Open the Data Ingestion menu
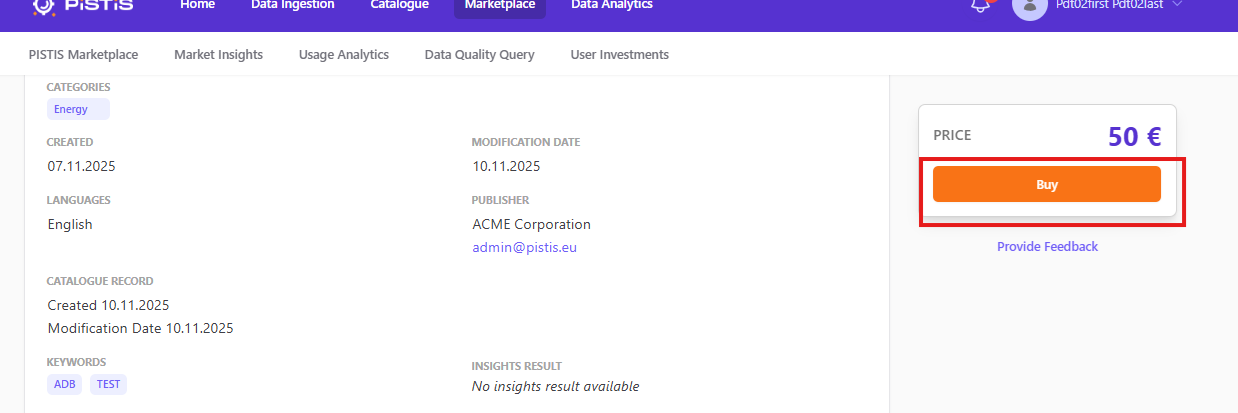The width and height of the screenshot is (1238, 413). coord(293,5)
